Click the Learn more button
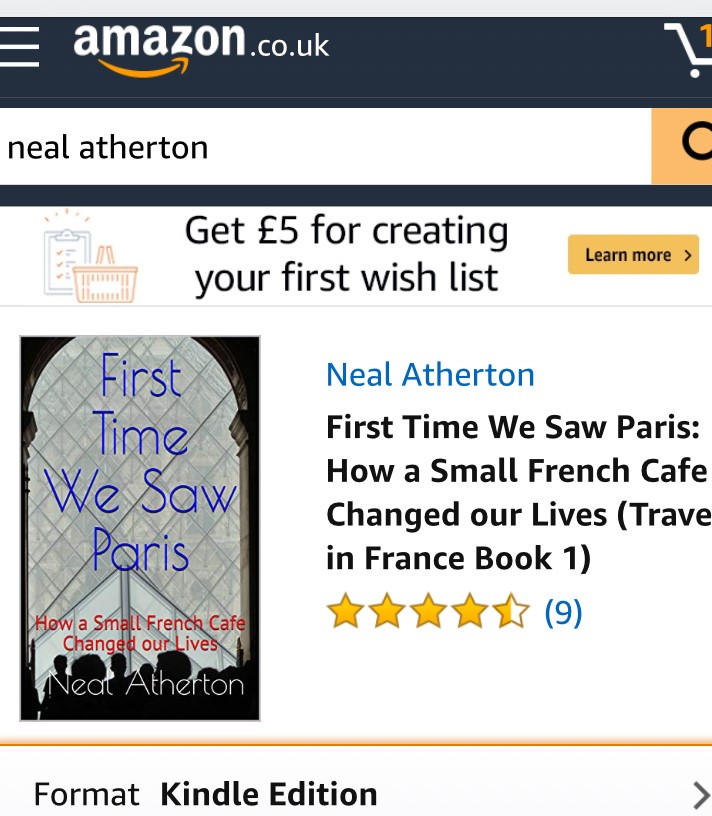Viewport: 712px width, 816px height. coord(633,254)
